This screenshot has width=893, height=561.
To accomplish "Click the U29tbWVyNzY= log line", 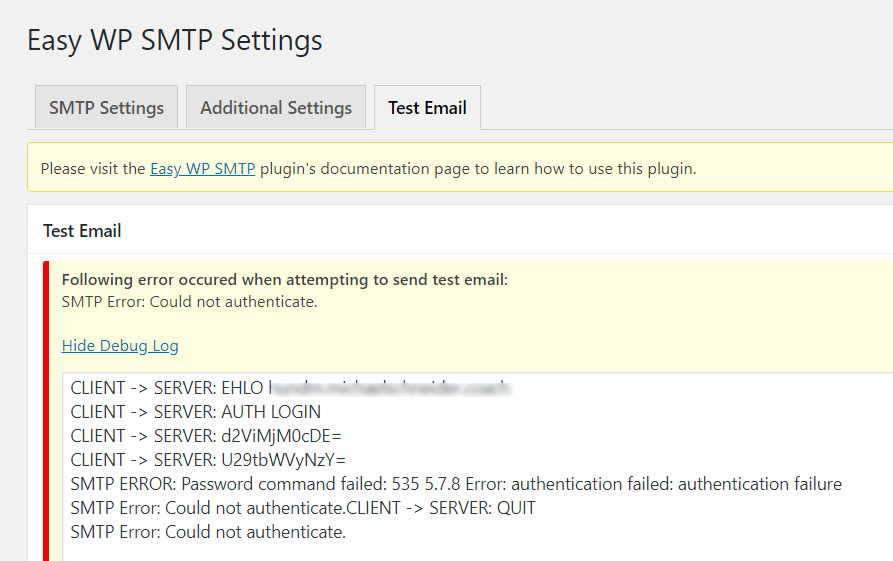I will tap(208, 460).
